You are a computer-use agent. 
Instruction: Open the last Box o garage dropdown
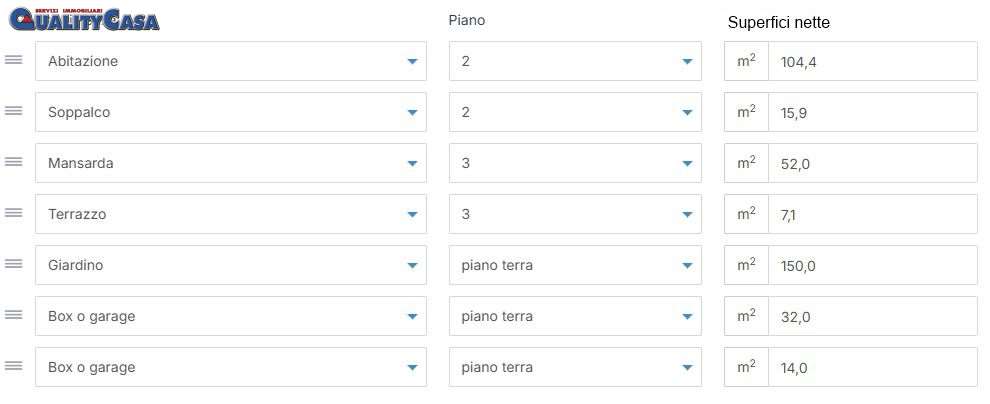click(230, 367)
